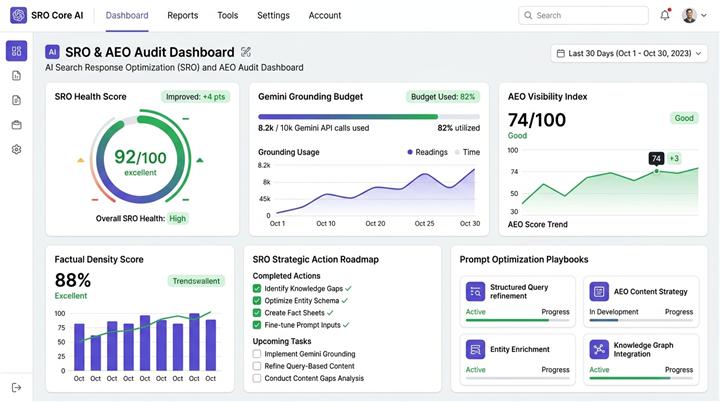720x402 pixels.
Task: Click the SRO Core AI logo icon
Action: [x=18, y=15]
